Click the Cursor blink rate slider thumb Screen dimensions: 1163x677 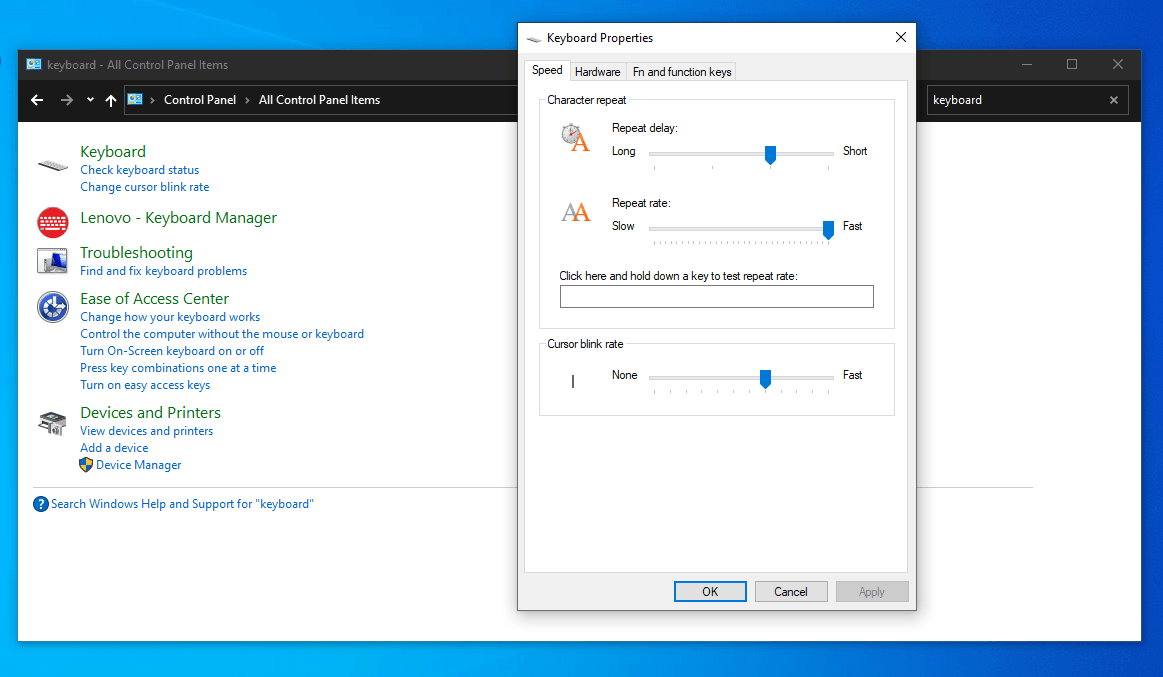765,378
